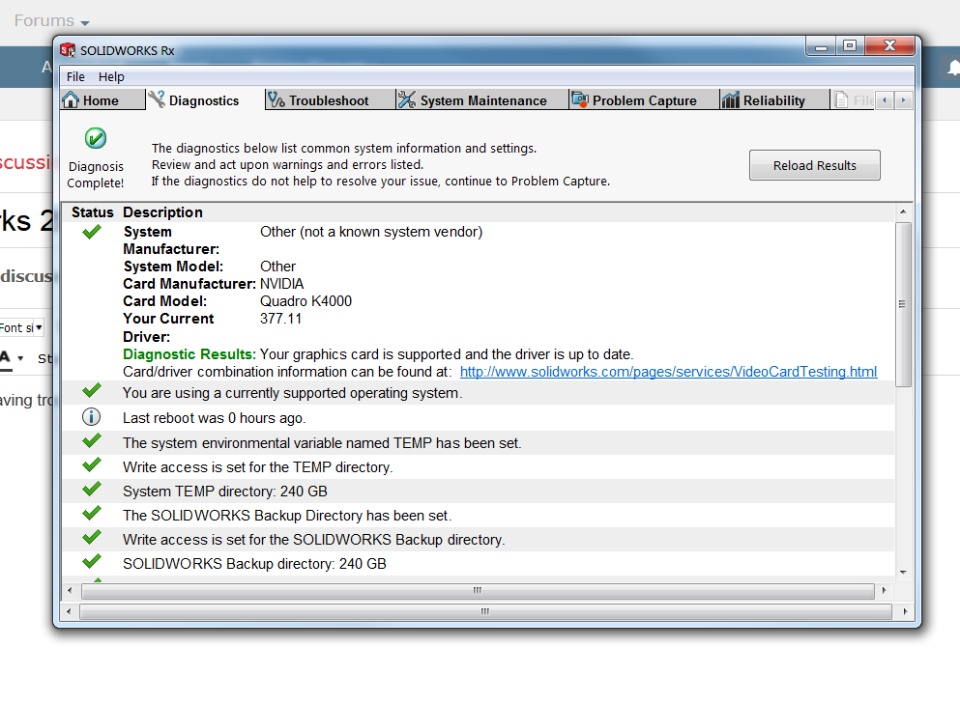960x703 pixels.
Task: Click checkmark beside SOLIDWORKS Backup directory 240 GB
Action: (x=92, y=562)
